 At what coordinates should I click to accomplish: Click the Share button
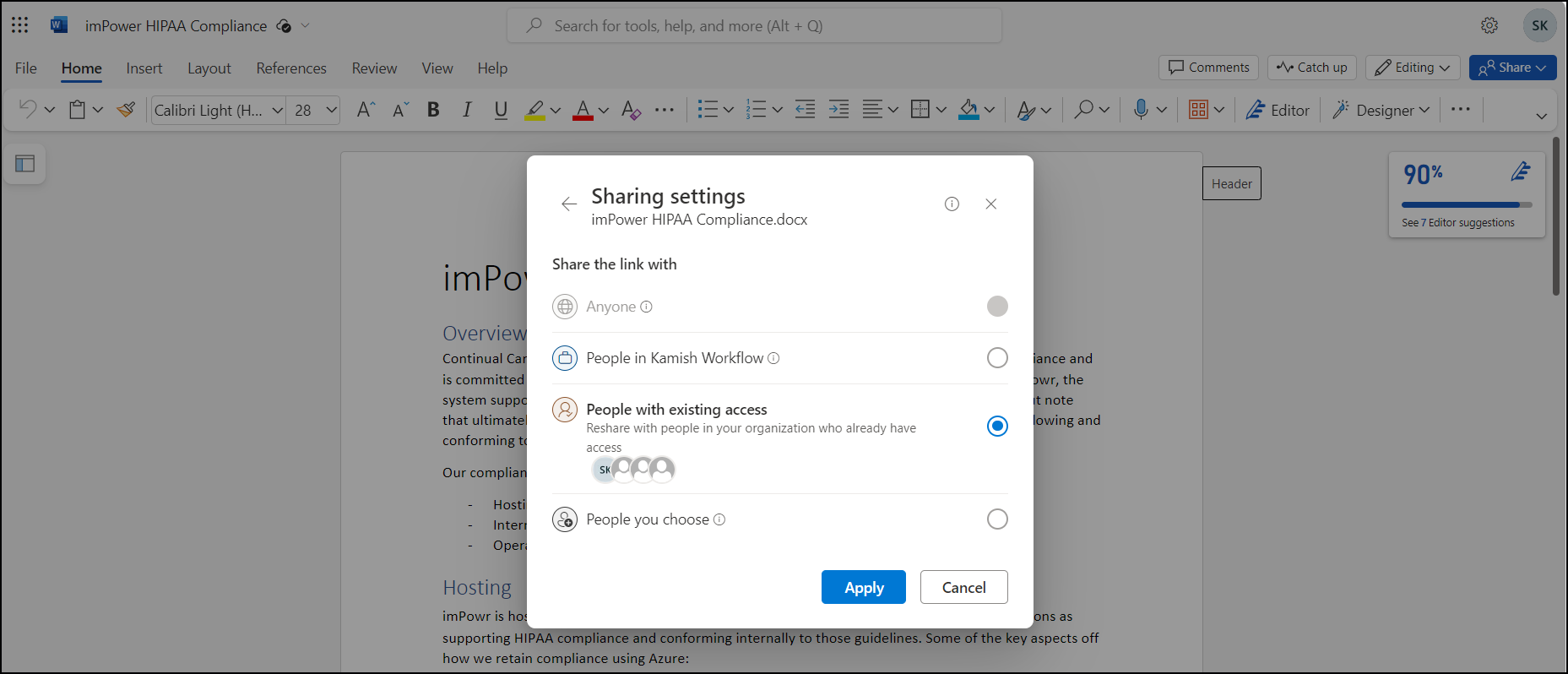tap(1512, 68)
